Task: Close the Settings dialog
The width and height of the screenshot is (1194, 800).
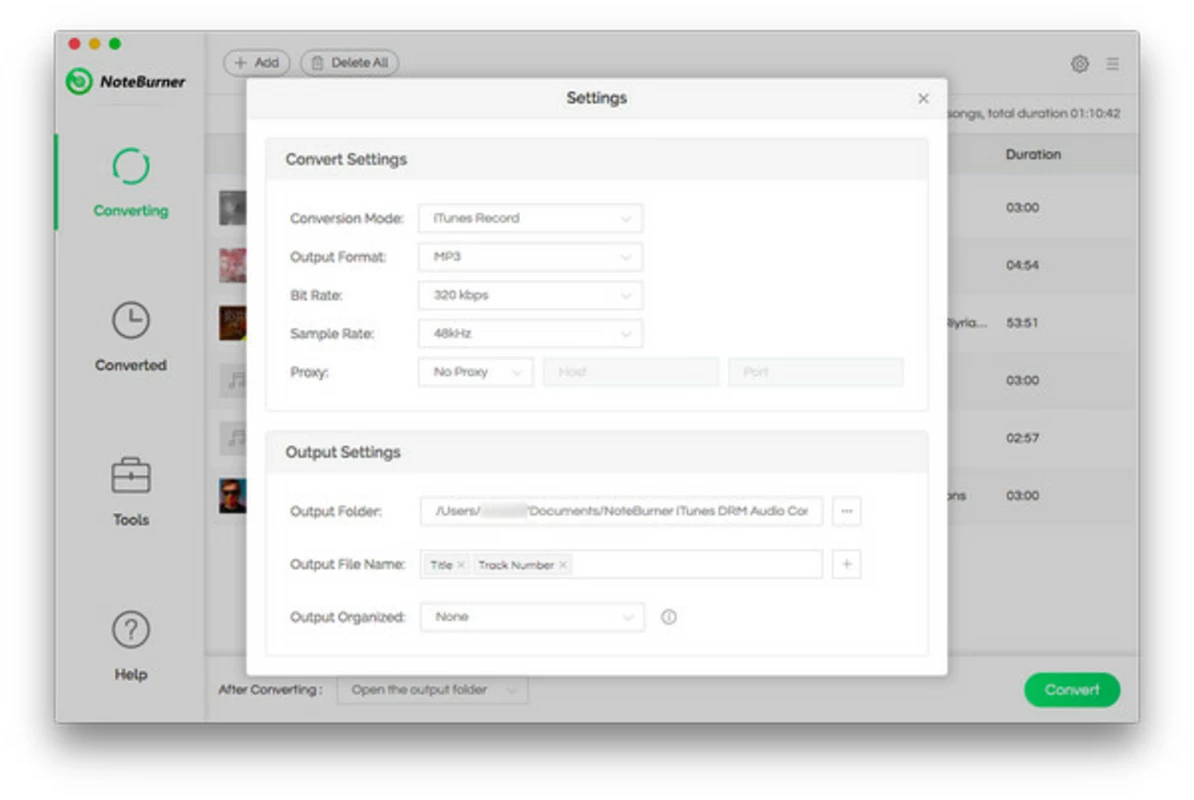Action: point(923,98)
